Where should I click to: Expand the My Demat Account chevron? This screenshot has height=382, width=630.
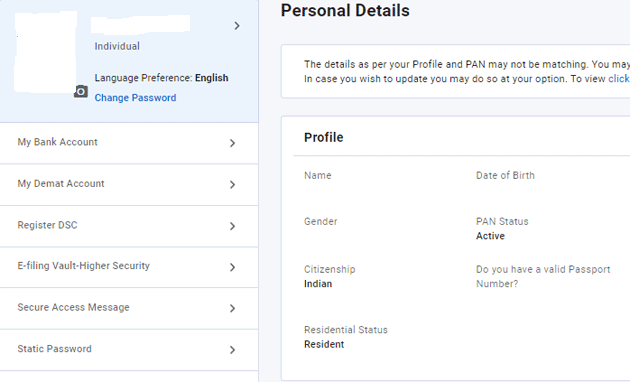pyautogui.click(x=232, y=185)
